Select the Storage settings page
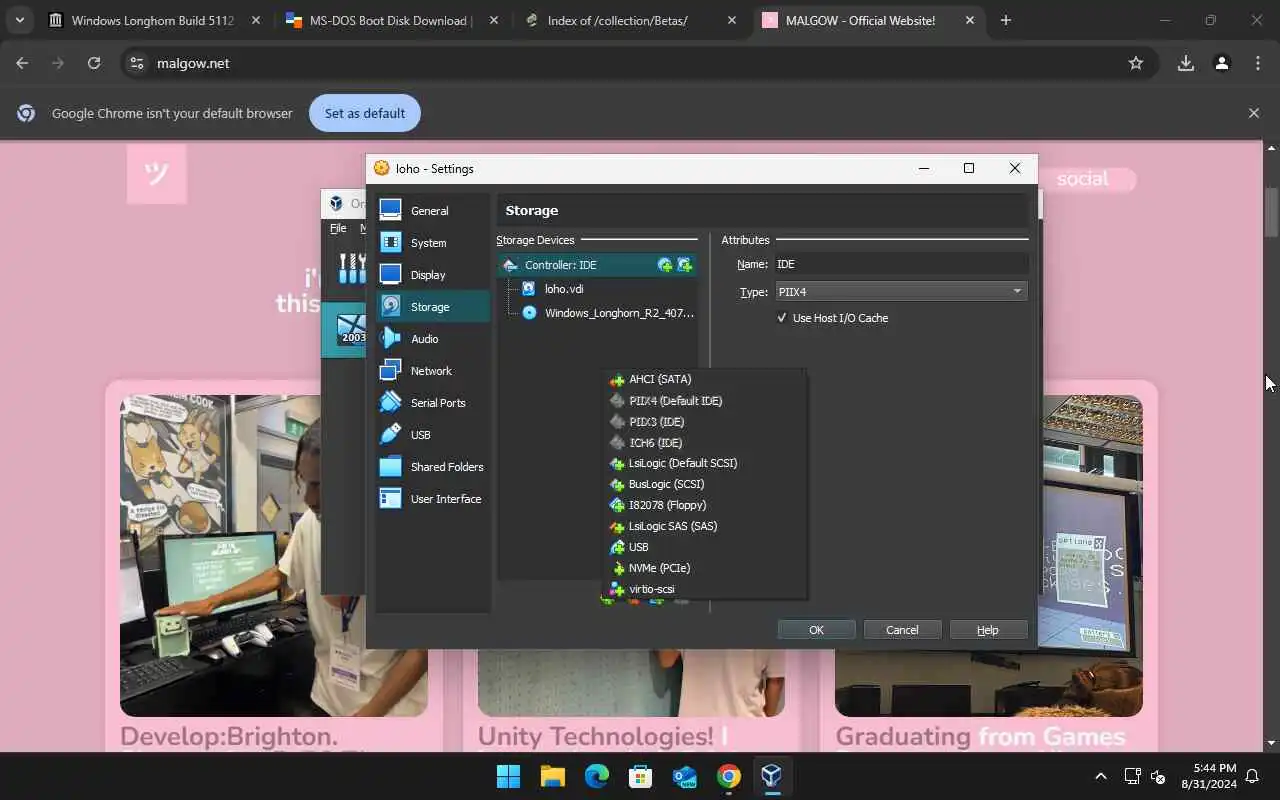1280x800 pixels. pyautogui.click(x=433, y=307)
